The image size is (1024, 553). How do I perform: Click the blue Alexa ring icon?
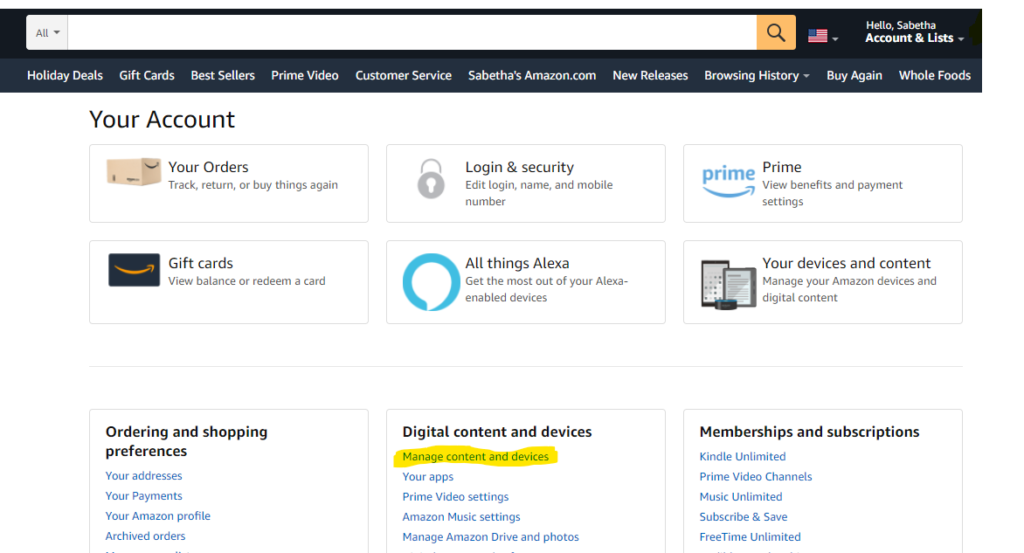pos(431,282)
